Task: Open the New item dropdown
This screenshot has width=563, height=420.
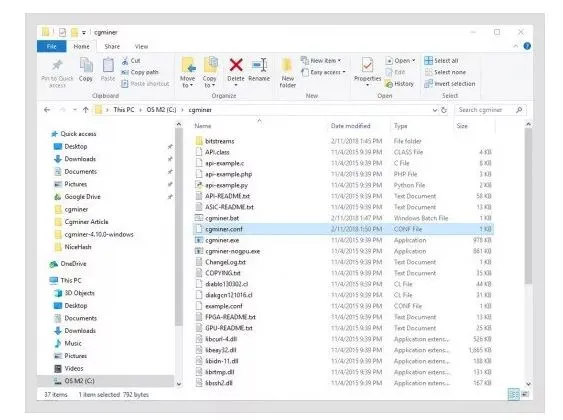Action: pos(321,61)
